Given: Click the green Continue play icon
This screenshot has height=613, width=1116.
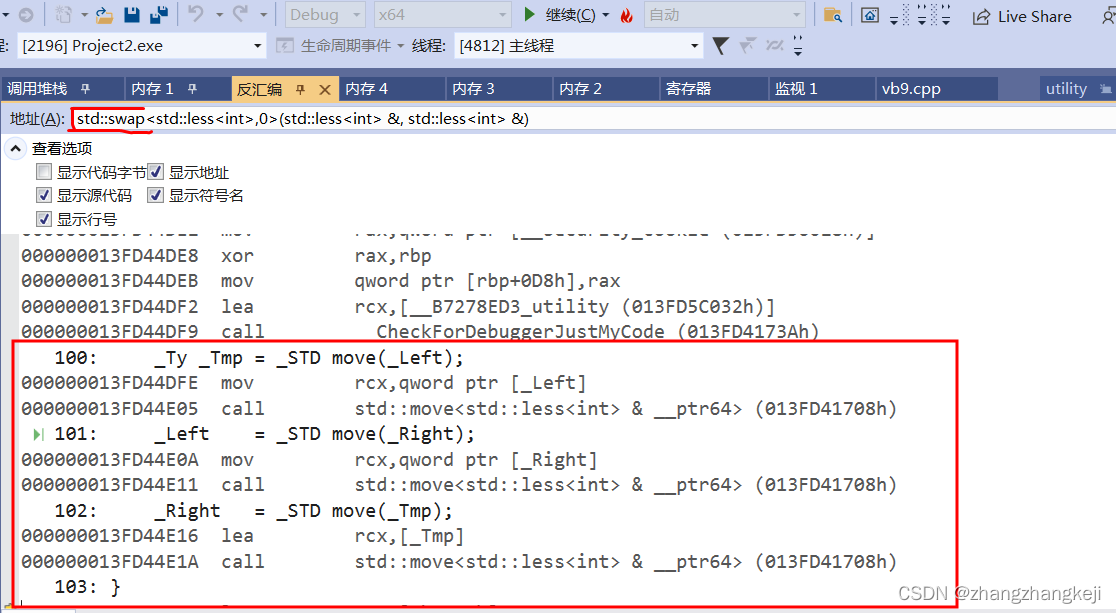Looking at the screenshot, I should (x=529, y=15).
